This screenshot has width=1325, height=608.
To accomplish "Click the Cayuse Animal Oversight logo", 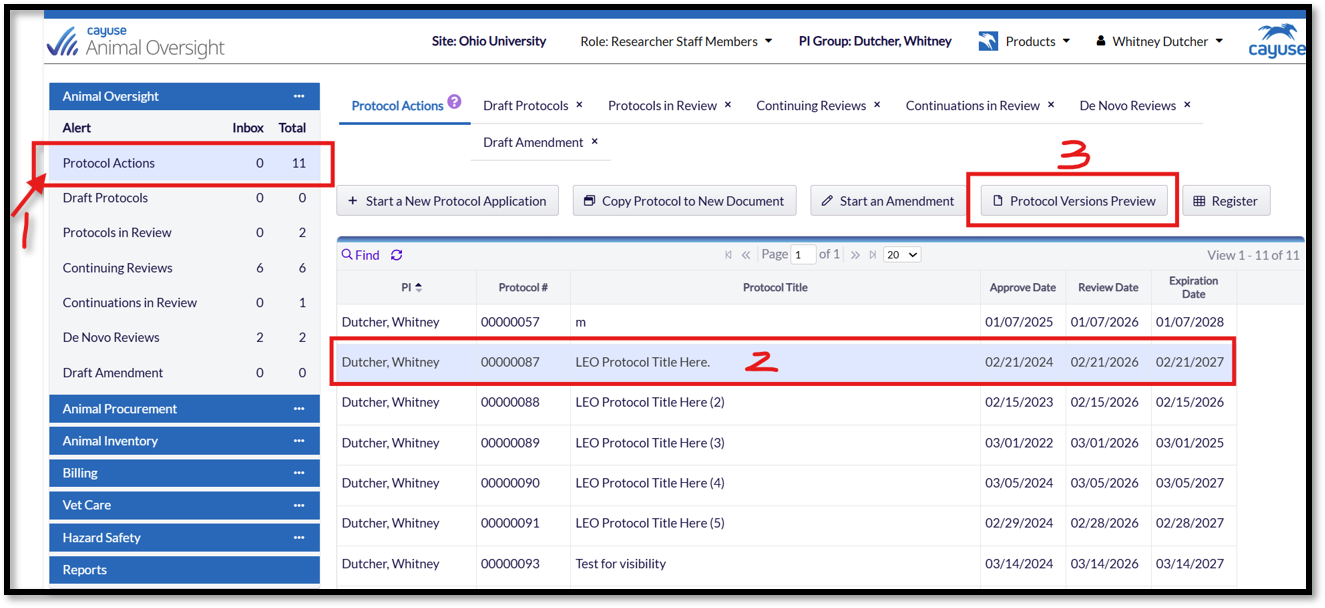I will coord(136,41).
